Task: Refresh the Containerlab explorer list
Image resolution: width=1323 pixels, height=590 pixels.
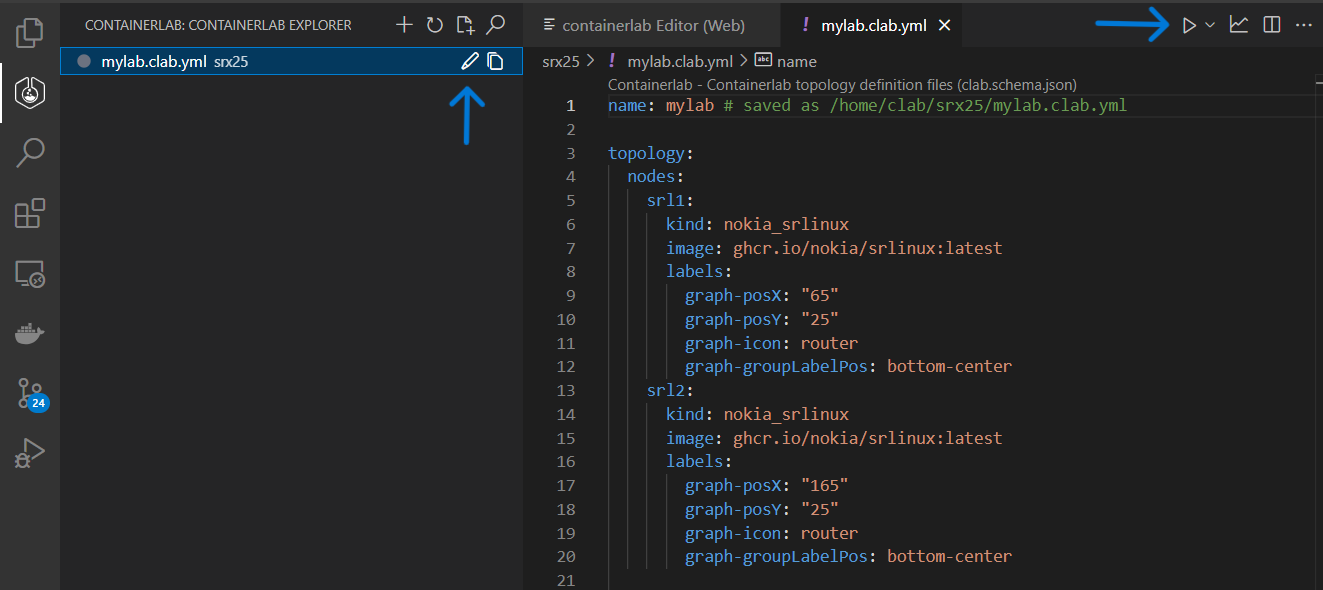Action: (434, 25)
